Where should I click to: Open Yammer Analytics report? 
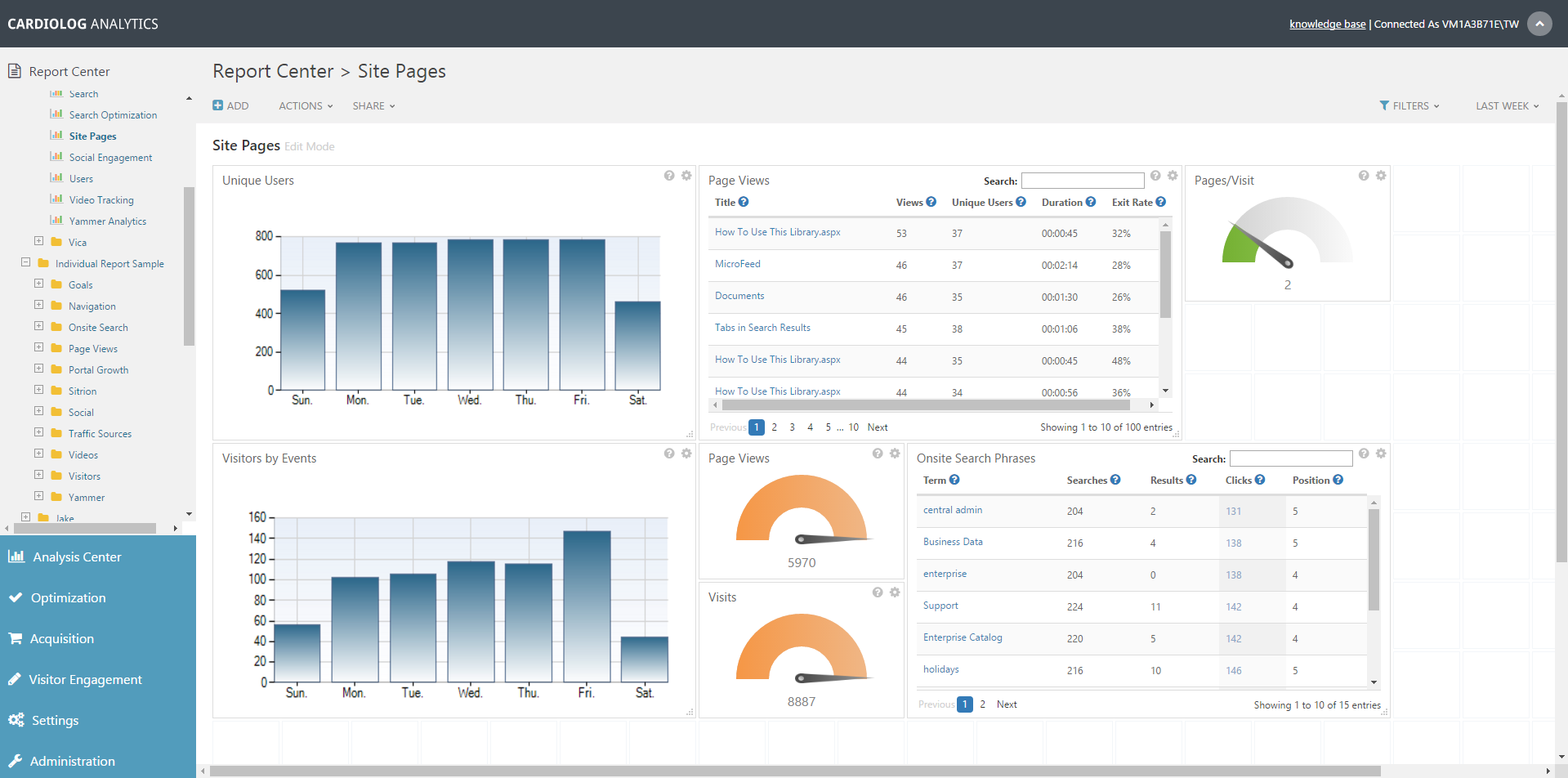pos(108,221)
